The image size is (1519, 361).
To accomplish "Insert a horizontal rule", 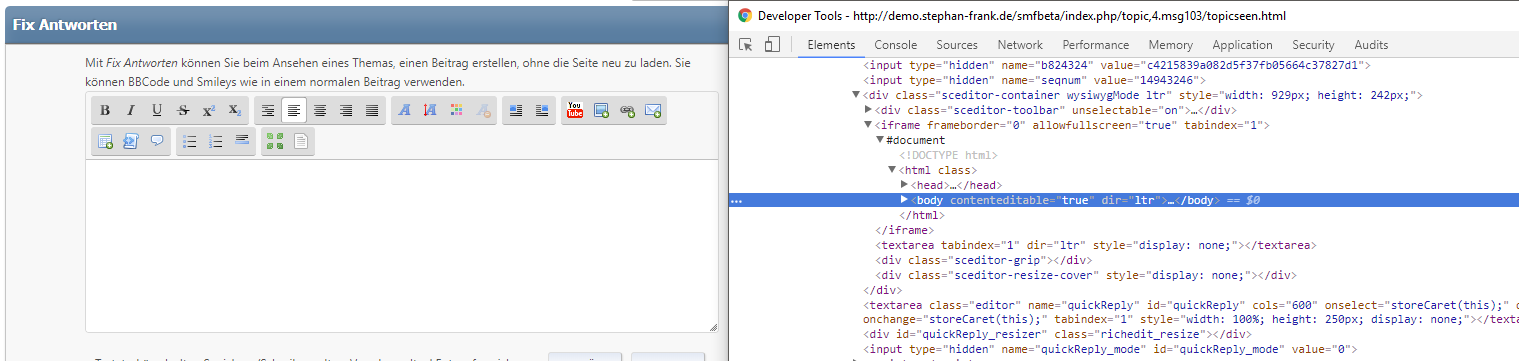I will pos(242,142).
